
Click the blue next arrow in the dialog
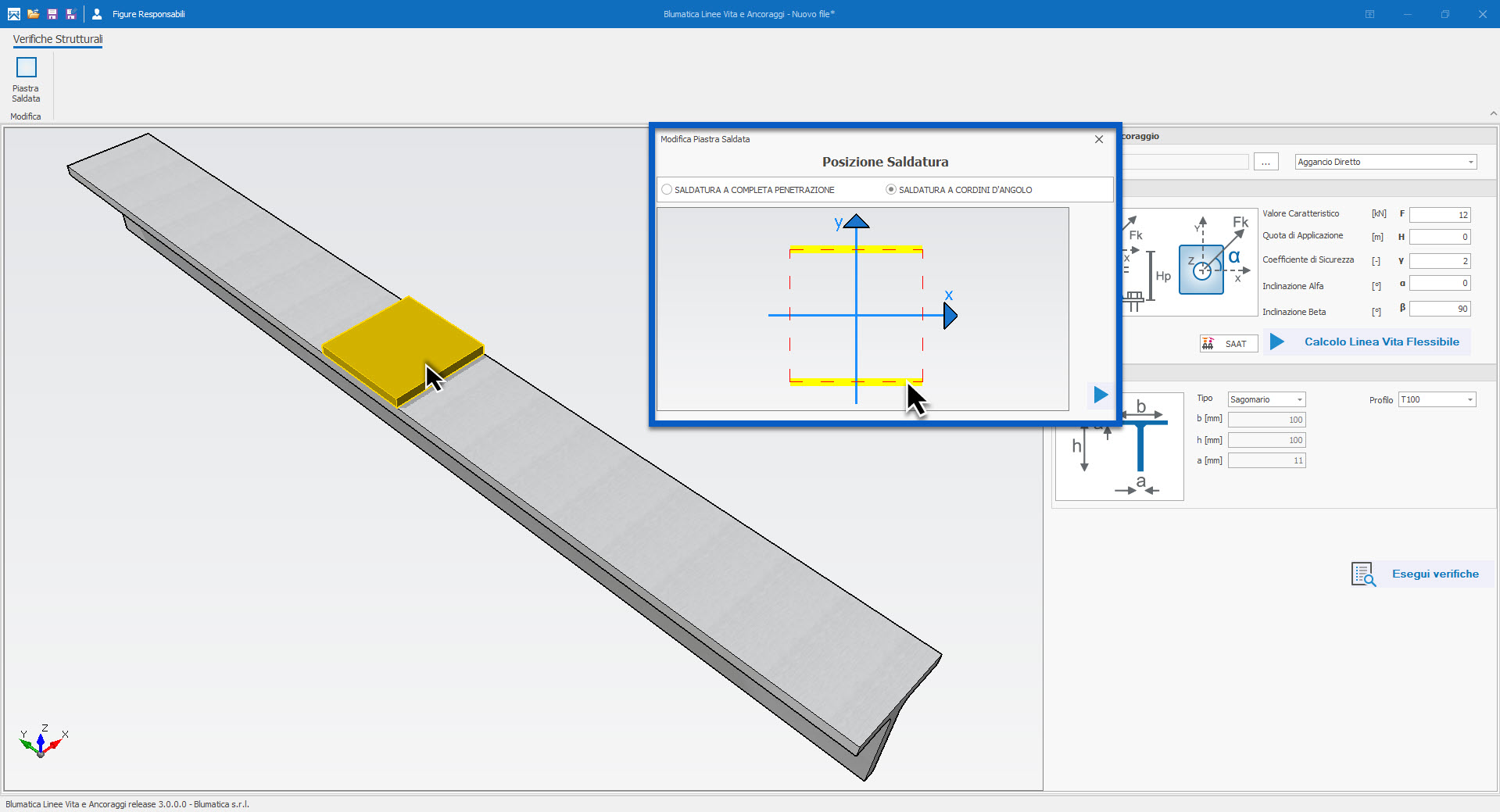click(1101, 395)
